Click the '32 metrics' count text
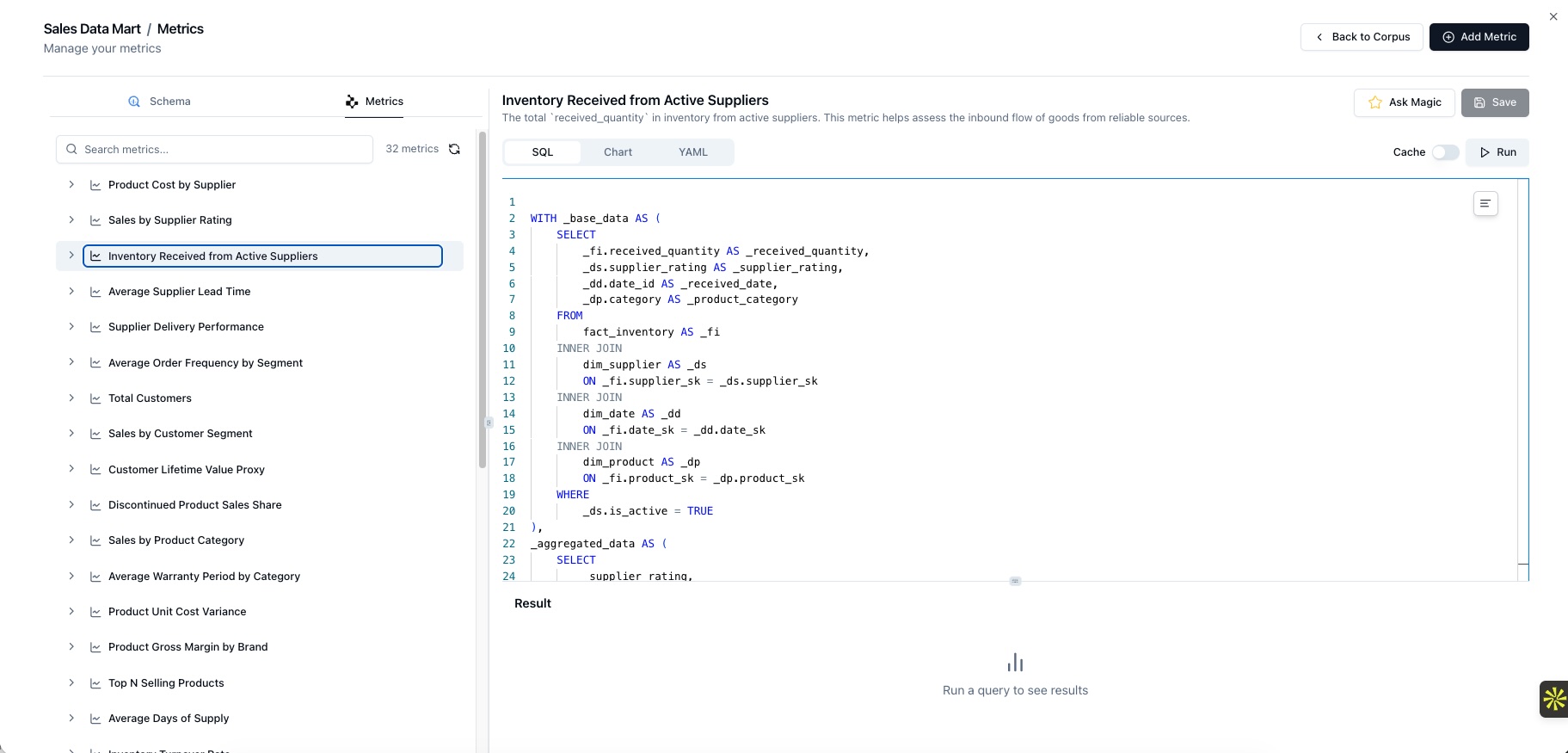1568x753 pixels. coord(412,149)
